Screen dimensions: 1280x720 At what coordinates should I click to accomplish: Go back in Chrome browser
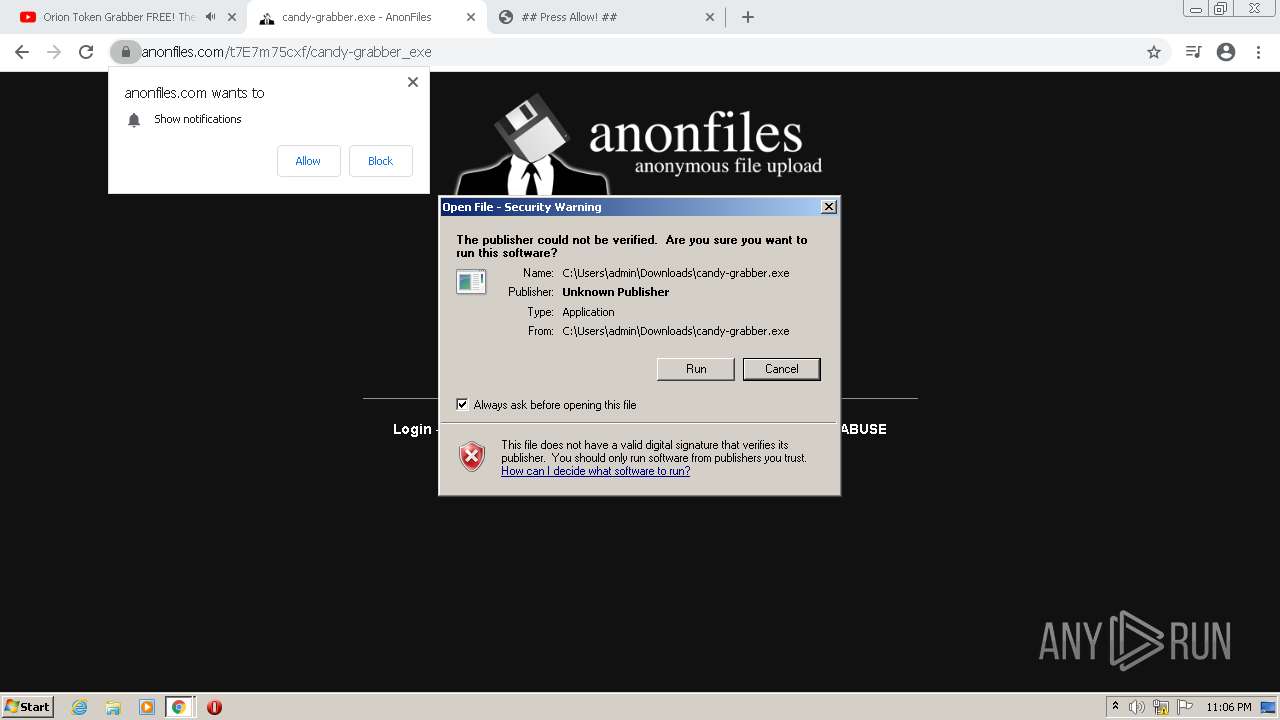click(x=22, y=52)
